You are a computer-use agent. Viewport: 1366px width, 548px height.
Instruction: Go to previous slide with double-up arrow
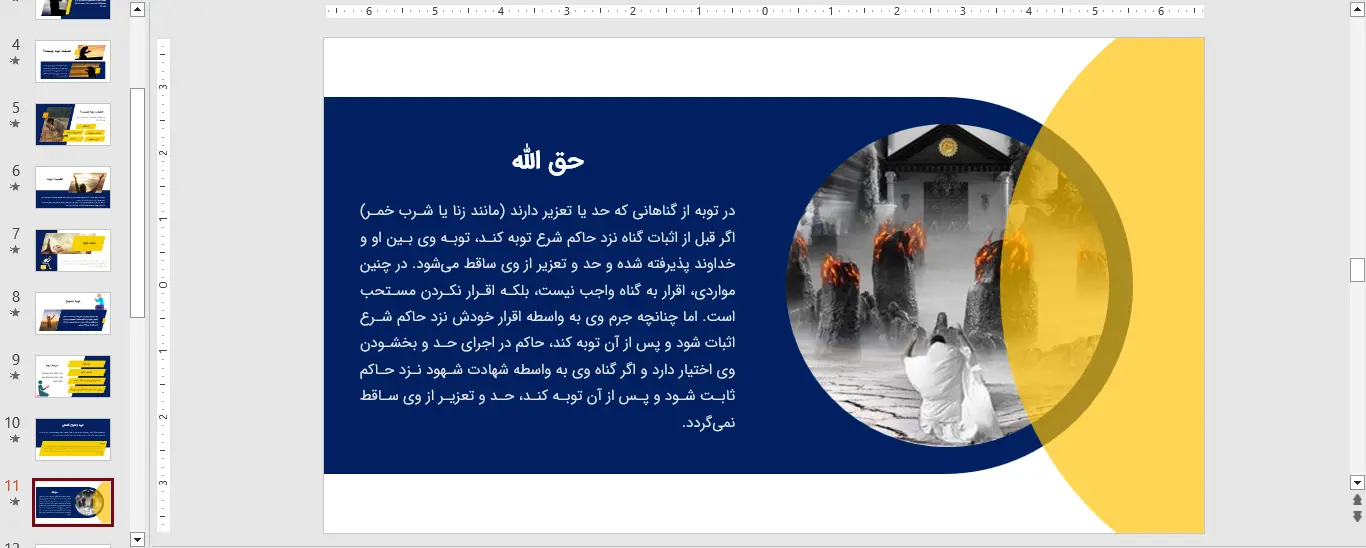point(1357,500)
